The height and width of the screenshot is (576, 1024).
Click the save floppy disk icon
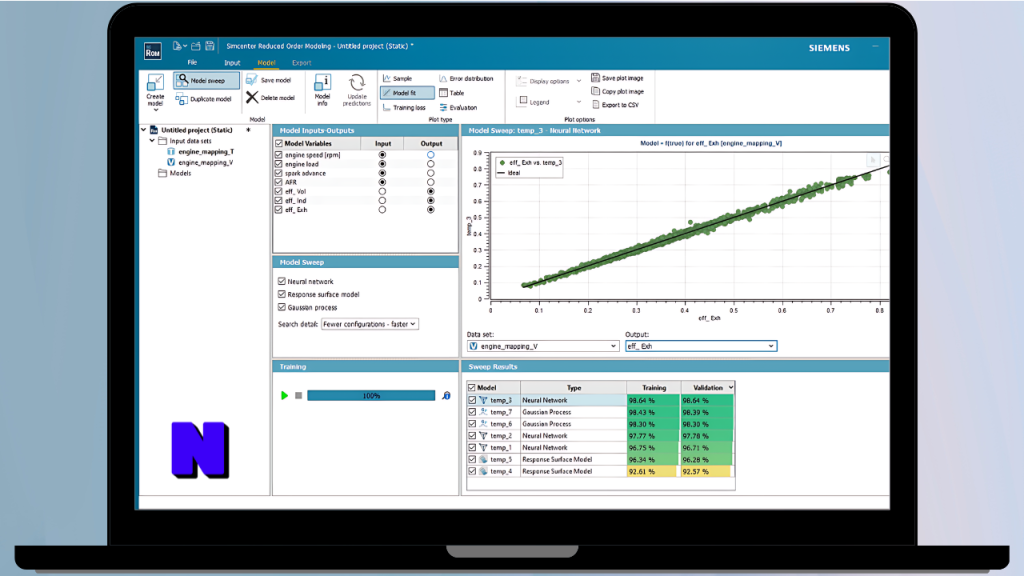210,46
